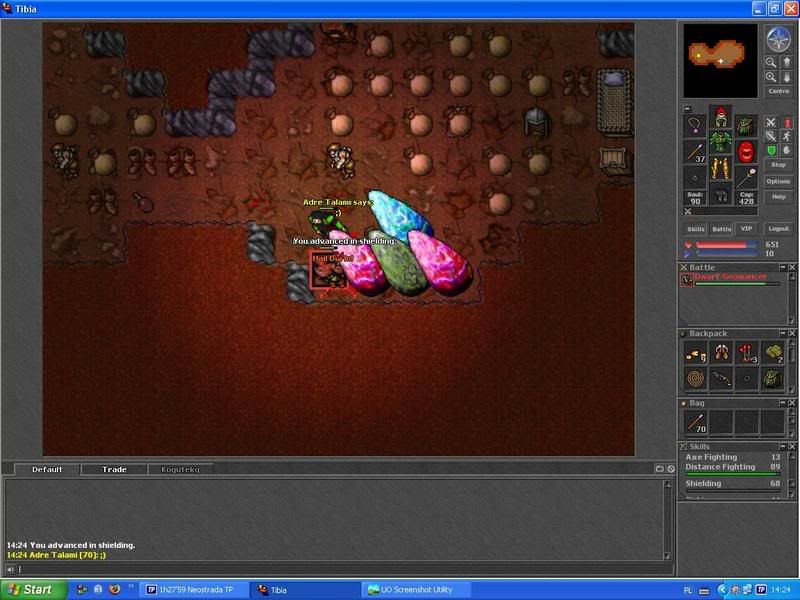Toggle stand-still mode
Viewport: 800px width, 600px height.
pyautogui.click(x=787, y=122)
